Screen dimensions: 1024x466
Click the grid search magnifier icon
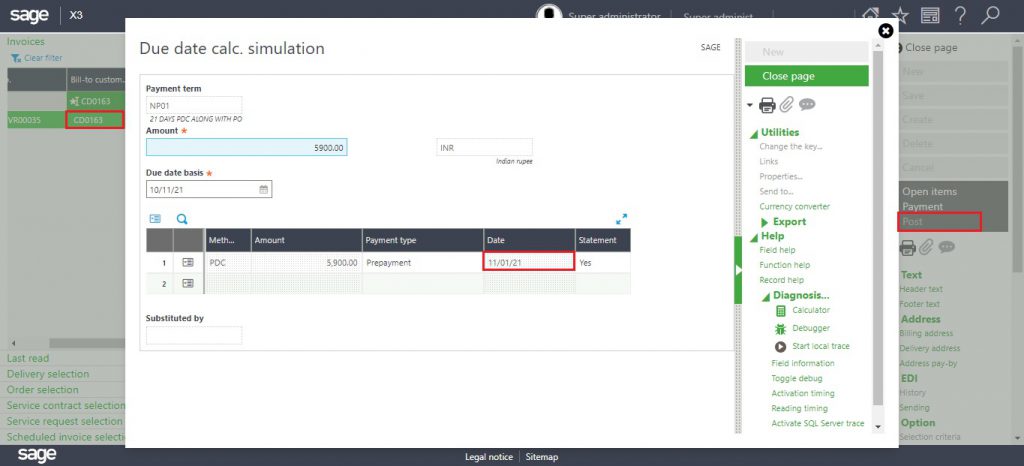[x=182, y=218]
